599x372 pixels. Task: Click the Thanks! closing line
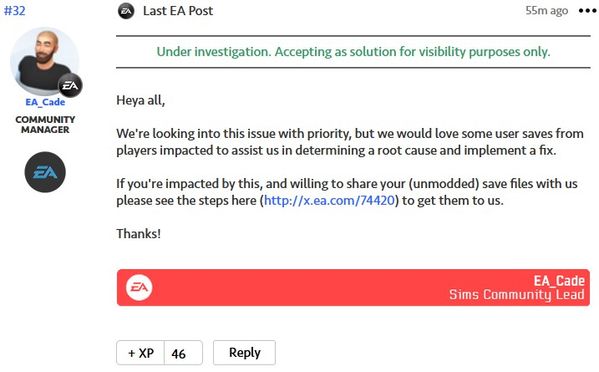[139, 233]
